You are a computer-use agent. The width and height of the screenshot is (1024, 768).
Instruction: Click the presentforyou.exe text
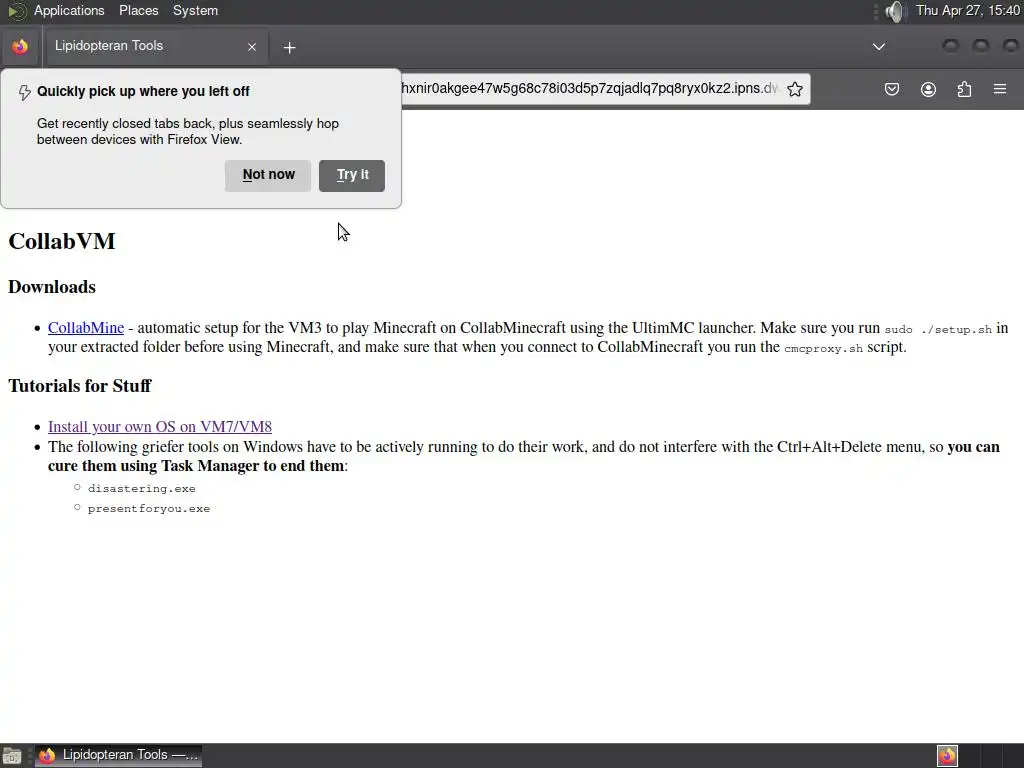point(149,509)
